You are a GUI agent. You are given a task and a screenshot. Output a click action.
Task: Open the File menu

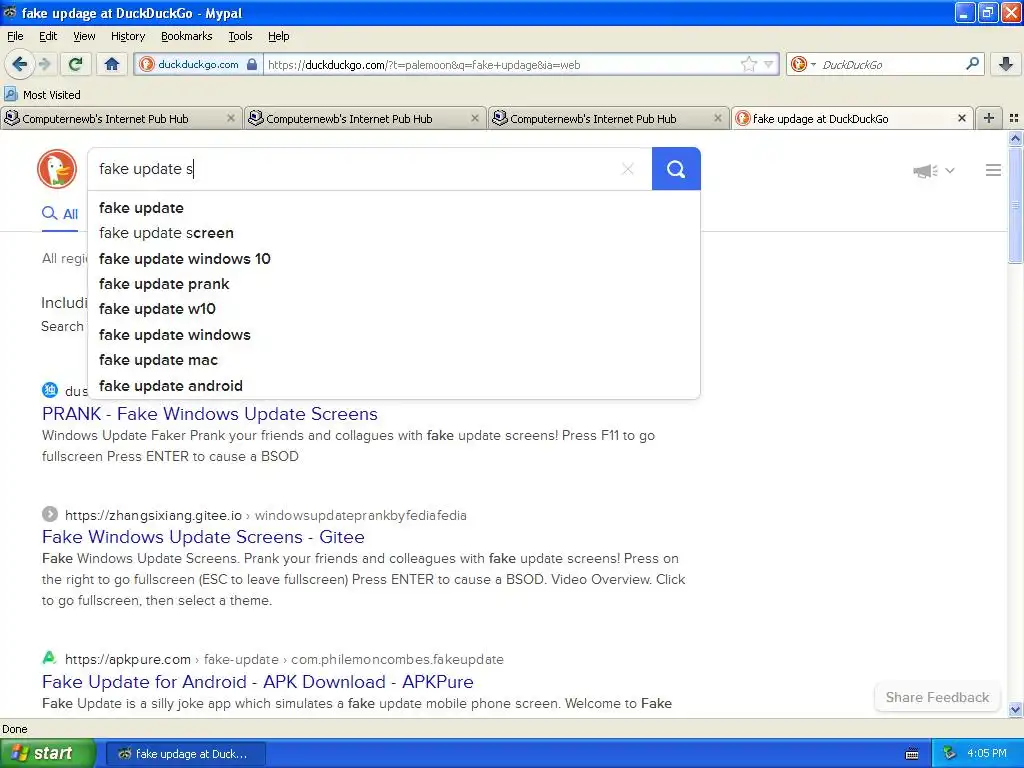(x=15, y=36)
